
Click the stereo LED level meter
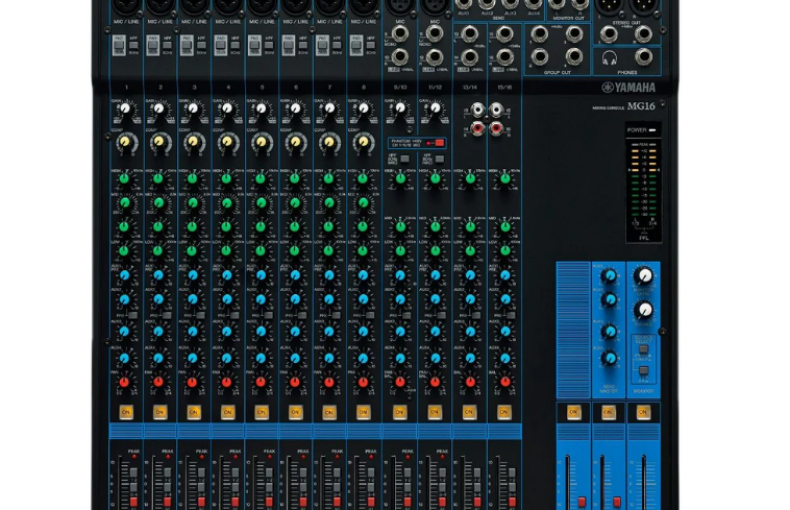coord(643,184)
